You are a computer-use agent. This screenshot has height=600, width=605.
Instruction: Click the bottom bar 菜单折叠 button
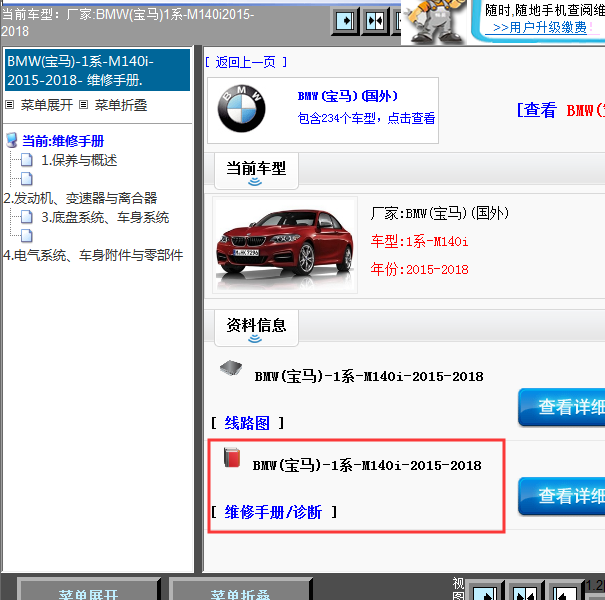pos(240,589)
